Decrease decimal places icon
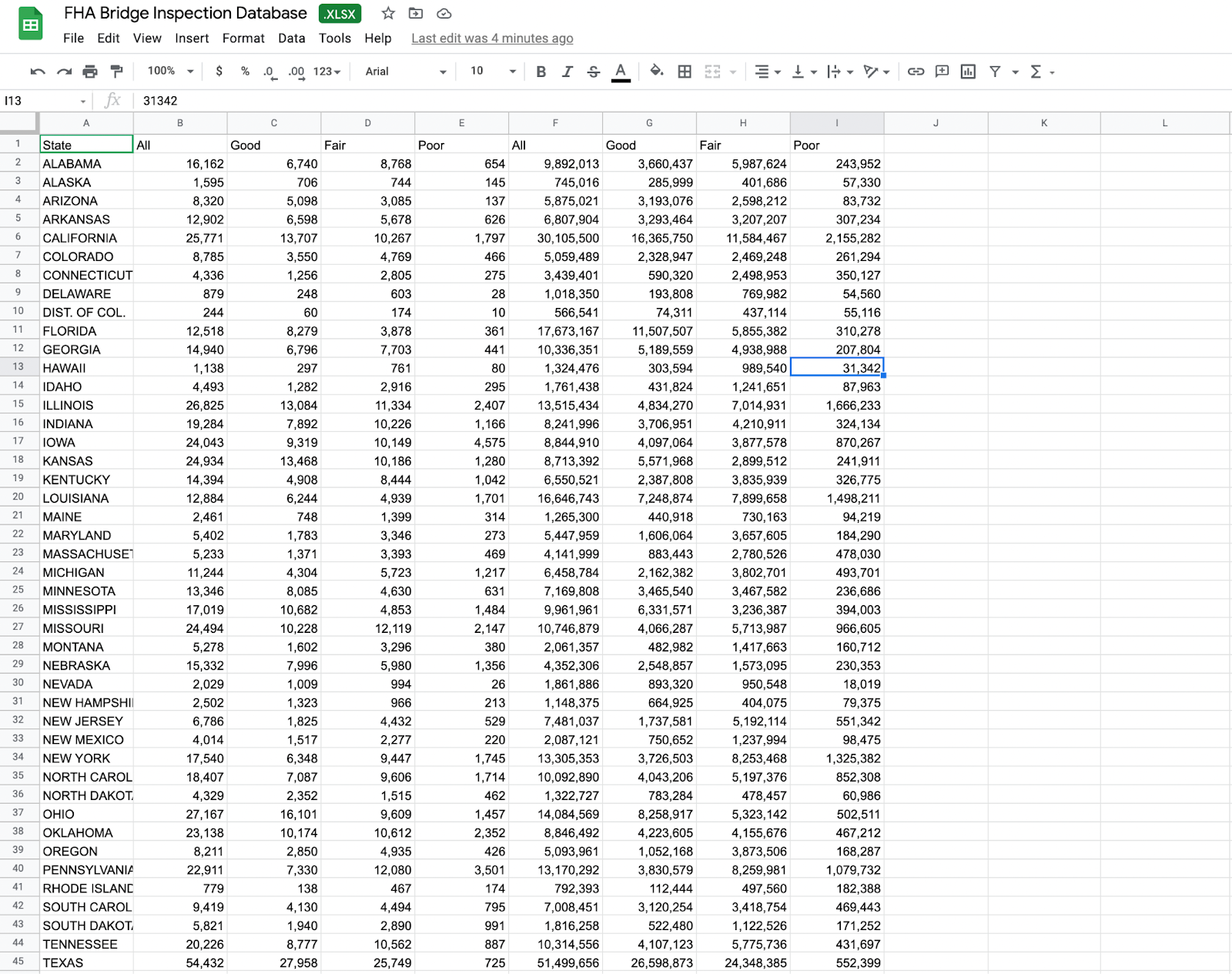Image resolution: width=1232 pixels, height=974 pixels. tap(269, 72)
